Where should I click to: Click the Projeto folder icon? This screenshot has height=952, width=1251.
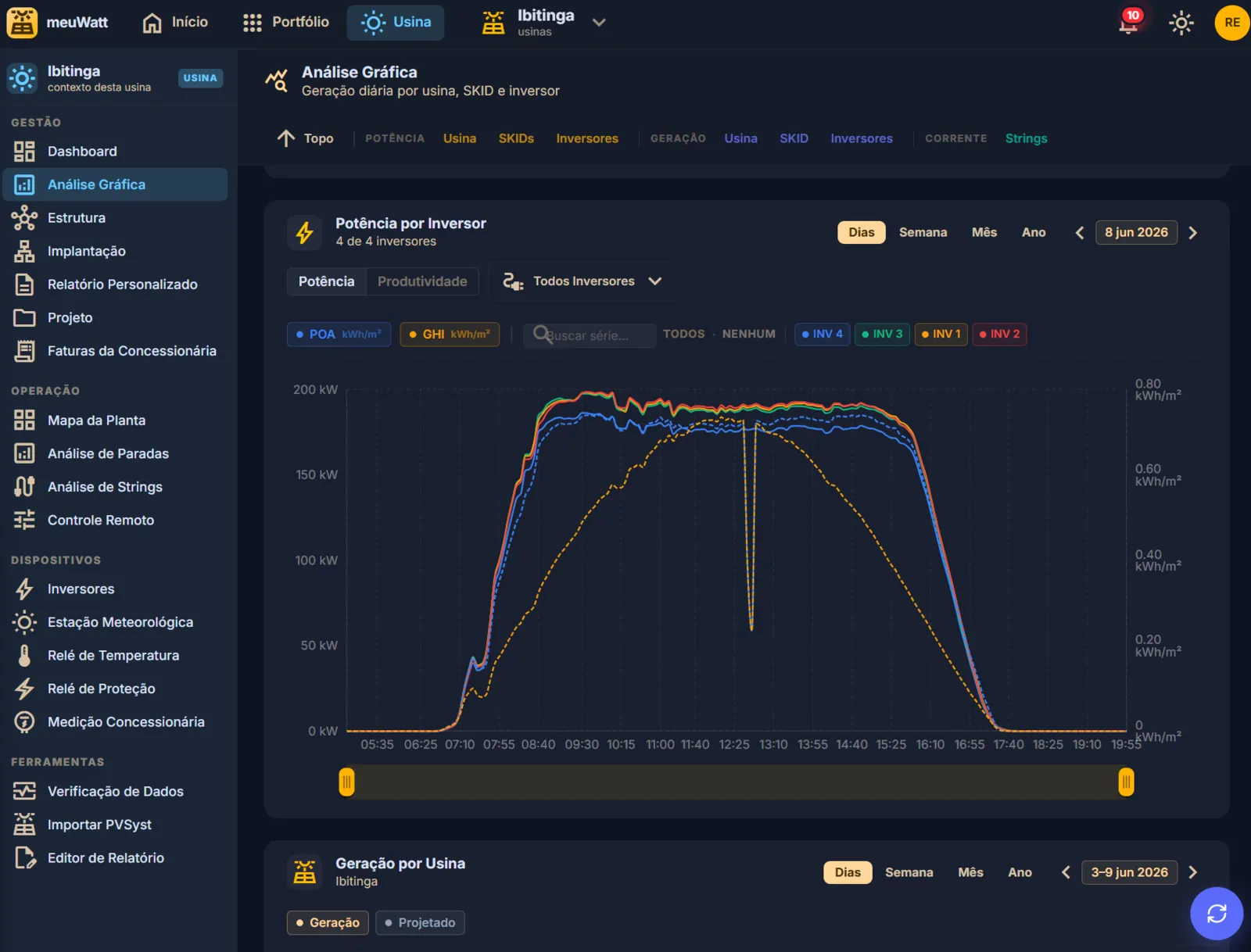[24, 318]
